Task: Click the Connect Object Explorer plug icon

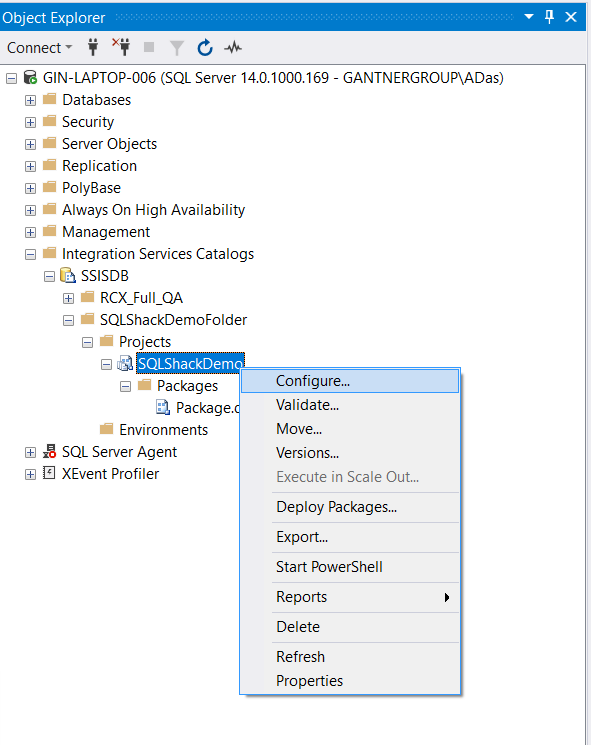Action: coord(93,48)
